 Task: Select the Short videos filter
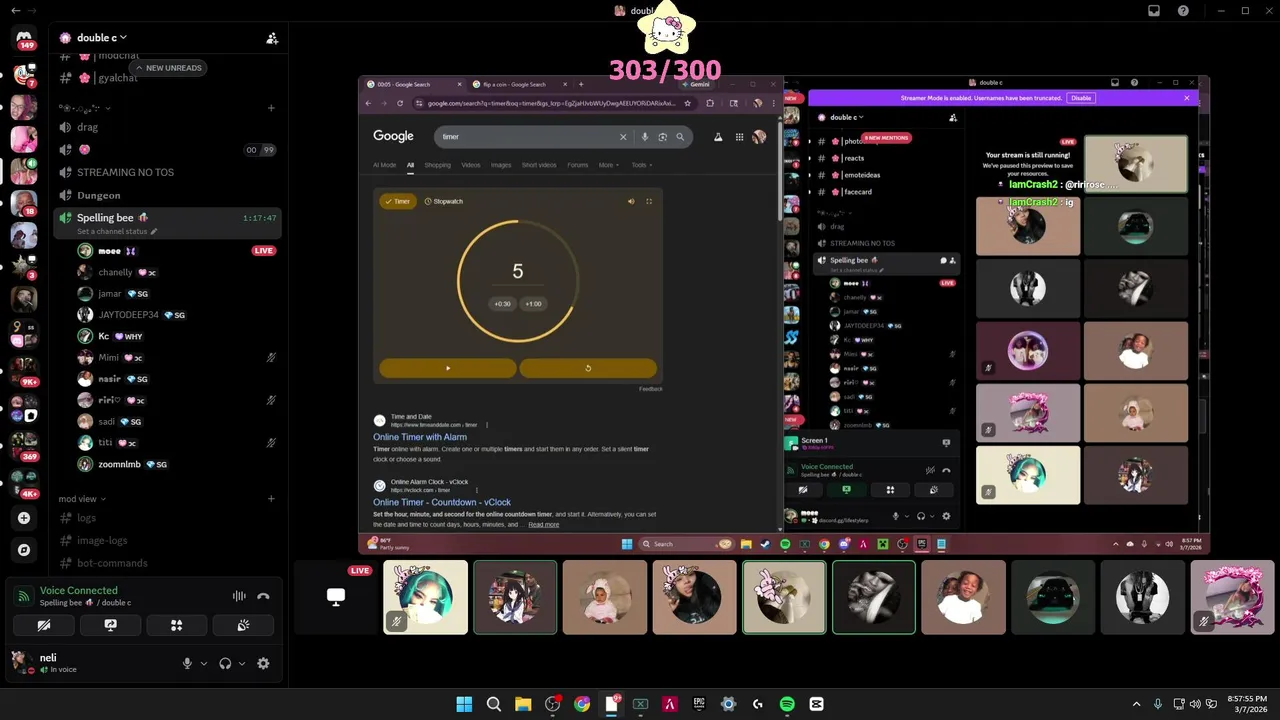tap(539, 165)
